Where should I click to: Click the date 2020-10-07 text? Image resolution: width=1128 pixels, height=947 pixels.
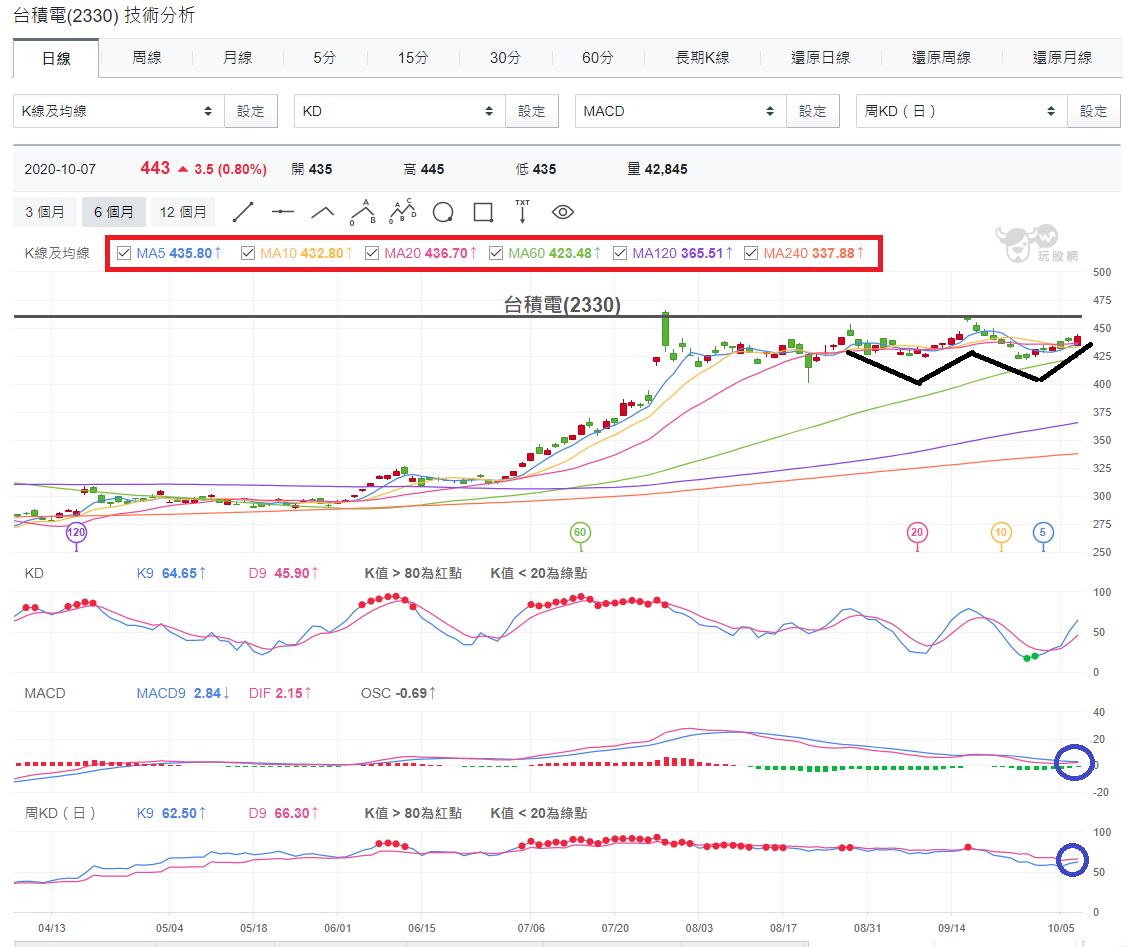[x=60, y=170]
